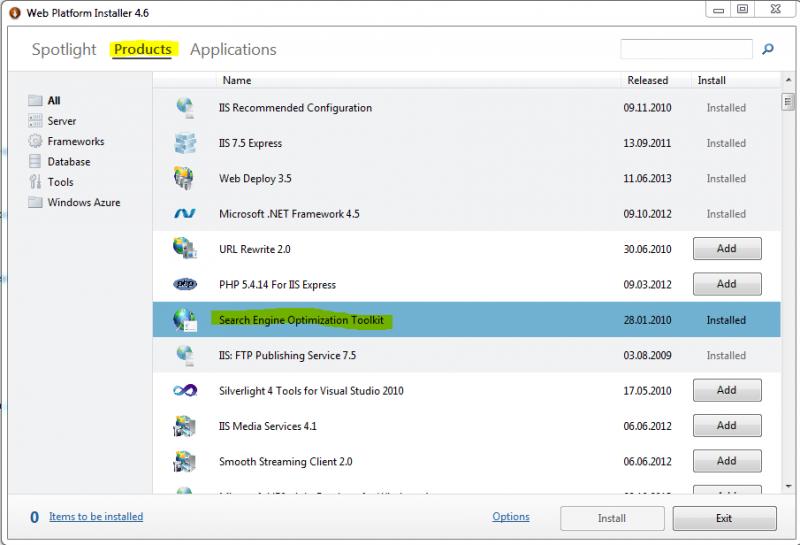Select PHP 5.4.14 For IIS Express name
The width and height of the screenshot is (800, 545).
coord(277,285)
